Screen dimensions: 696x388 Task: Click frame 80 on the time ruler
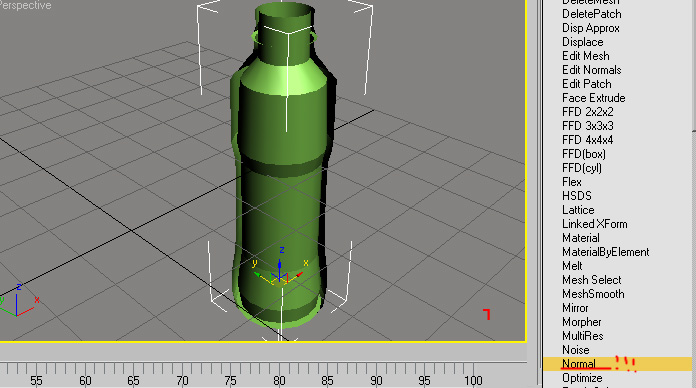[279, 380]
